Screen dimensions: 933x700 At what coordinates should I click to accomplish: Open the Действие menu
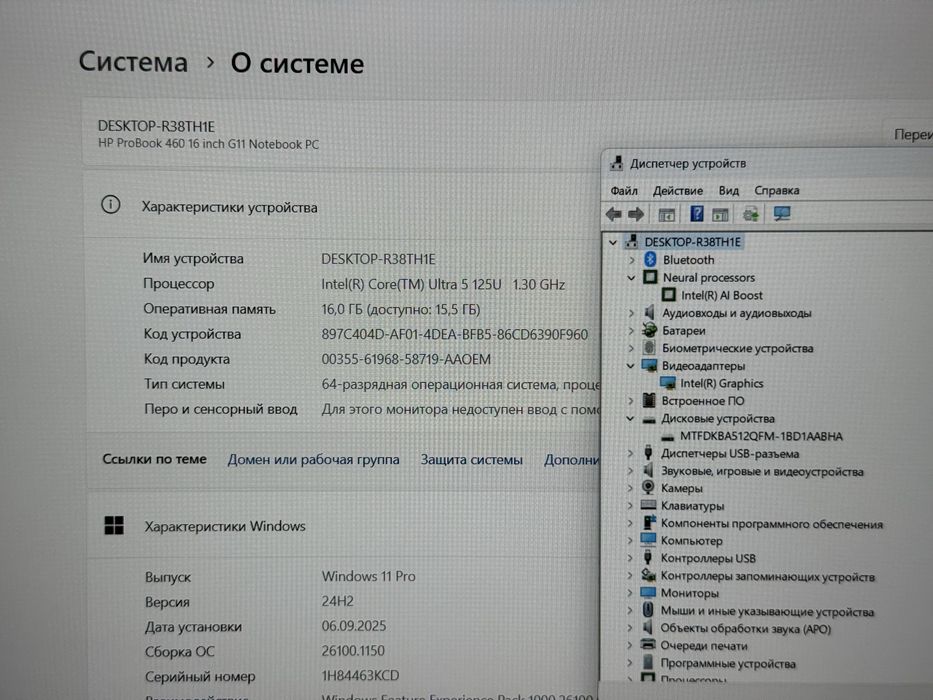click(x=678, y=190)
